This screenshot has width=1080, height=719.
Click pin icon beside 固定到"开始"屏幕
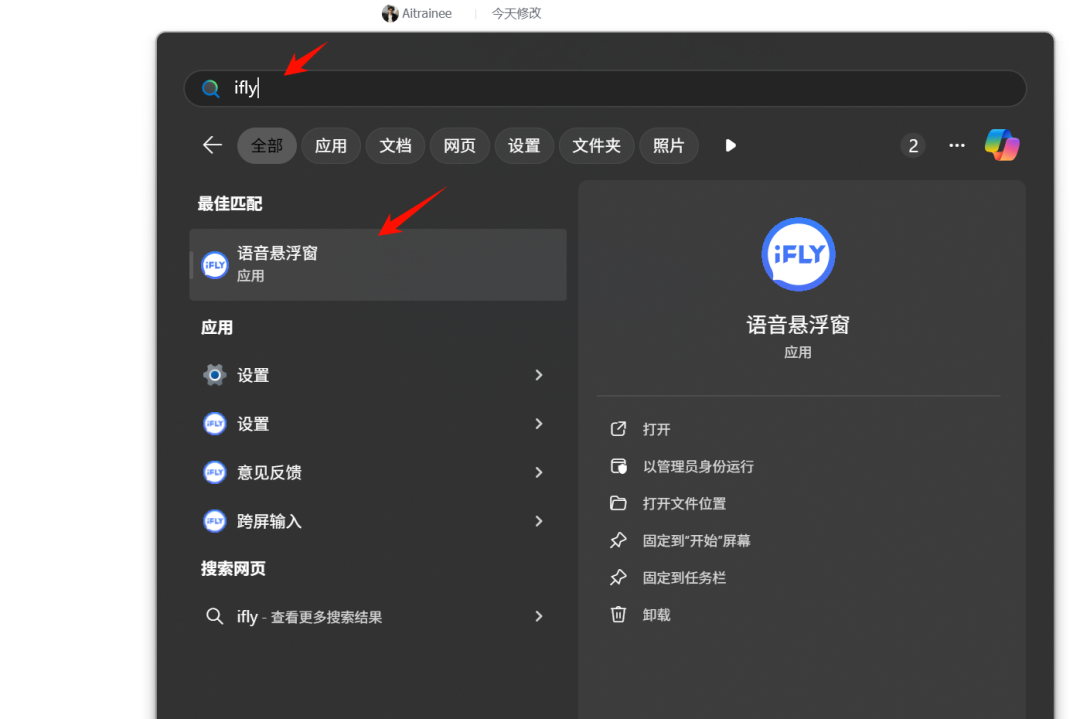pos(619,541)
